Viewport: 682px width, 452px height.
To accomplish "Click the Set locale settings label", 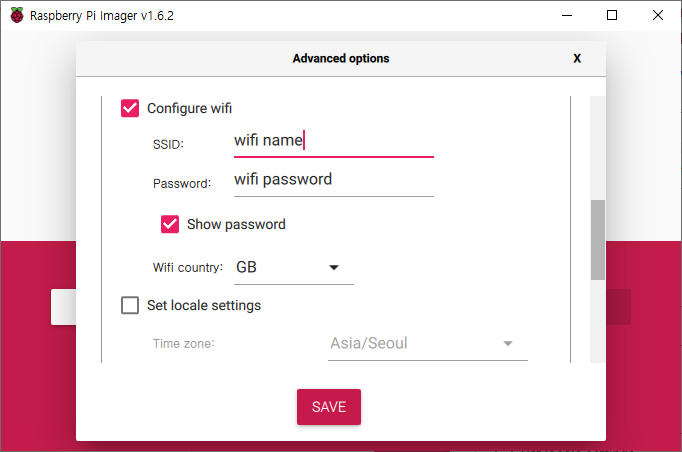I will click(x=204, y=305).
